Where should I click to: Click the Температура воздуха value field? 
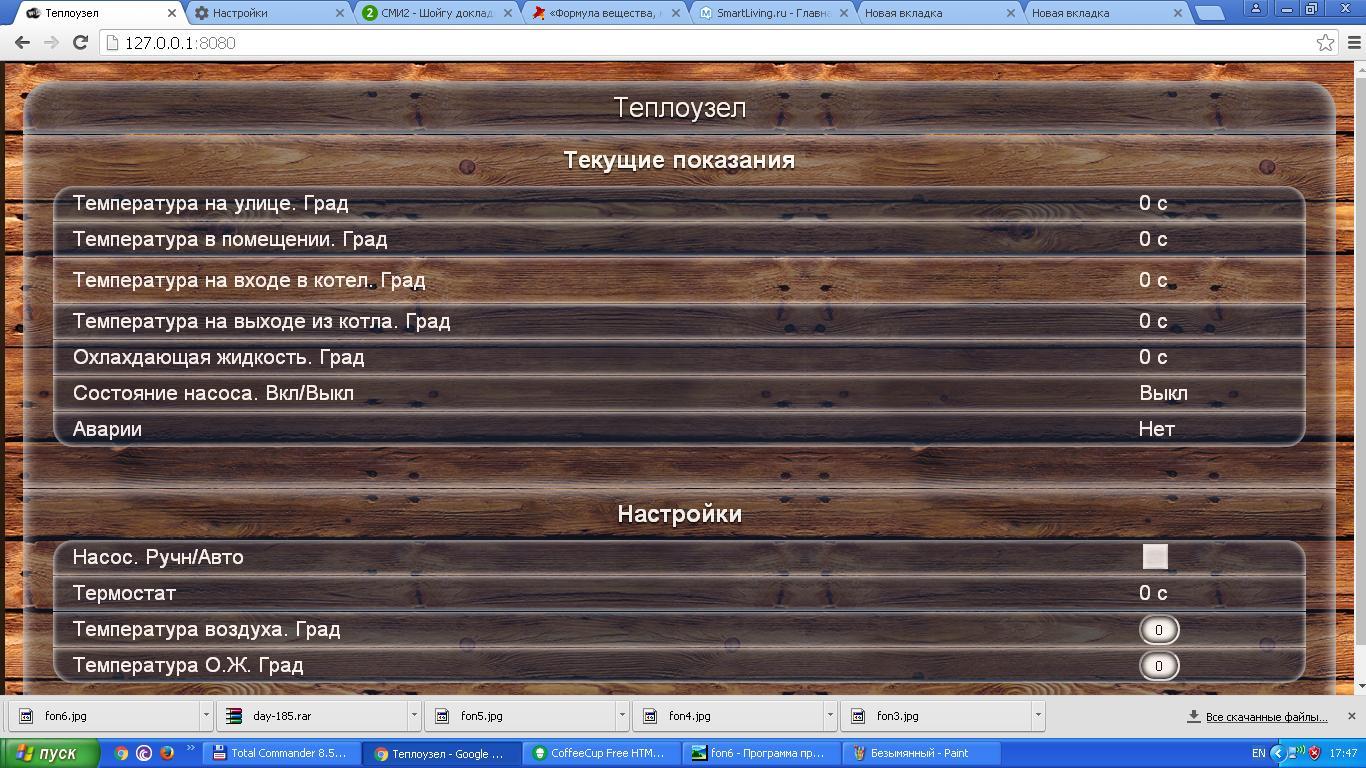click(x=1159, y=629)
